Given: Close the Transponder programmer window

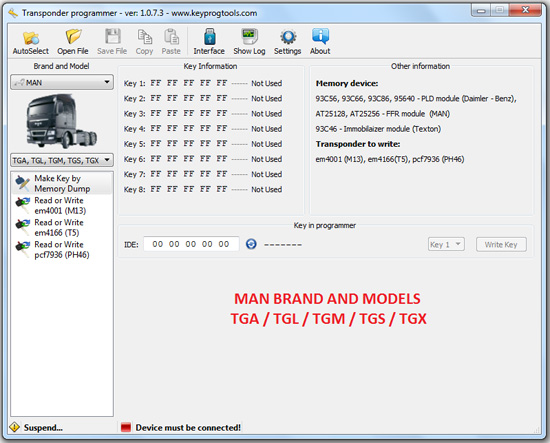Looking at the screenshot, I should 525,11.
